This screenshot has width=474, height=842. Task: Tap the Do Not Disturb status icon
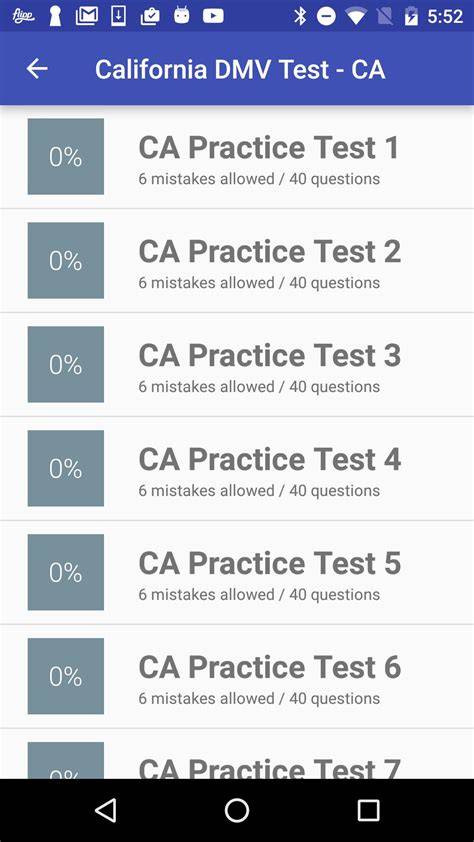pyautogui.click(x=326, y=17)
